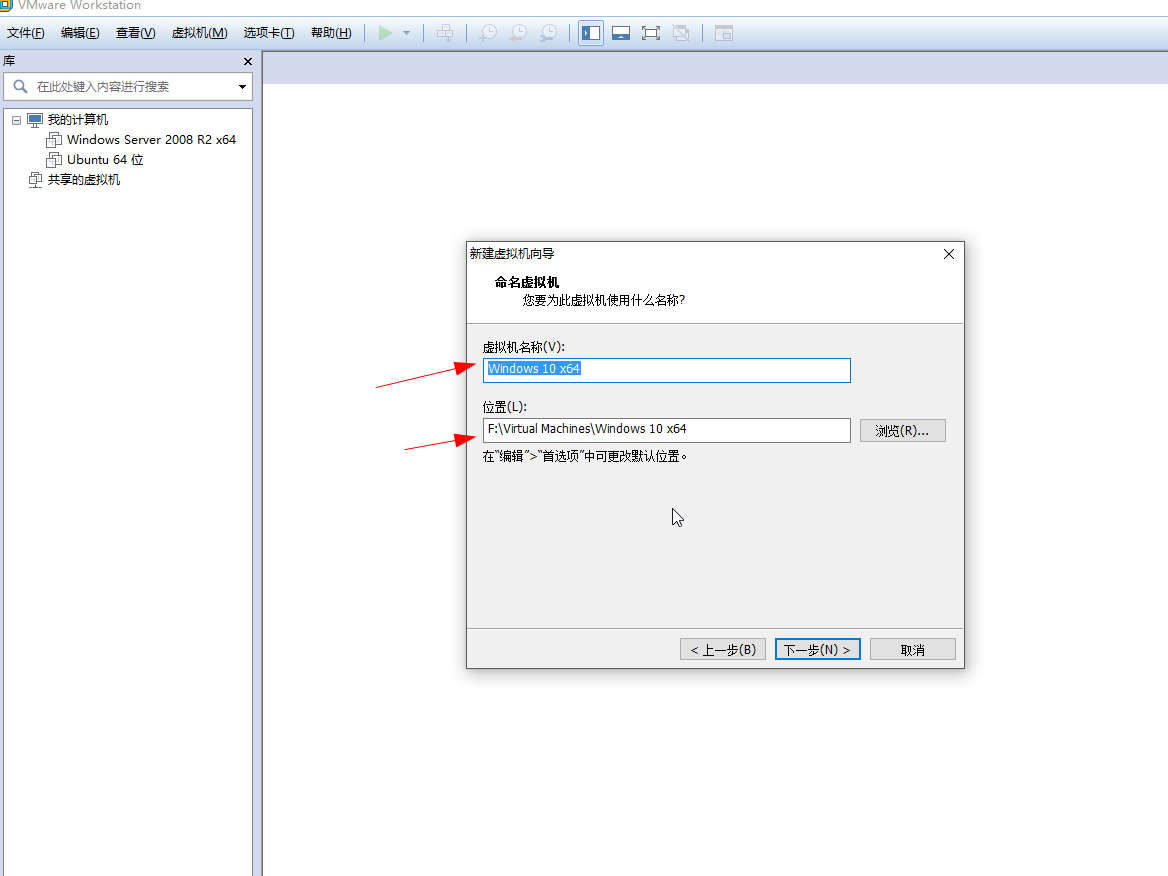The width and height of the screenshot is (1168, 876).
Task: Select 共享的虚拟机 in the library
Action: [83, 180]
